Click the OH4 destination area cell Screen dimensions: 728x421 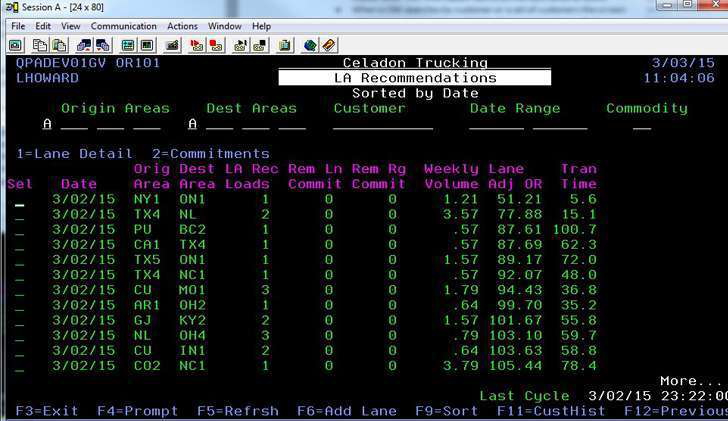192,336
